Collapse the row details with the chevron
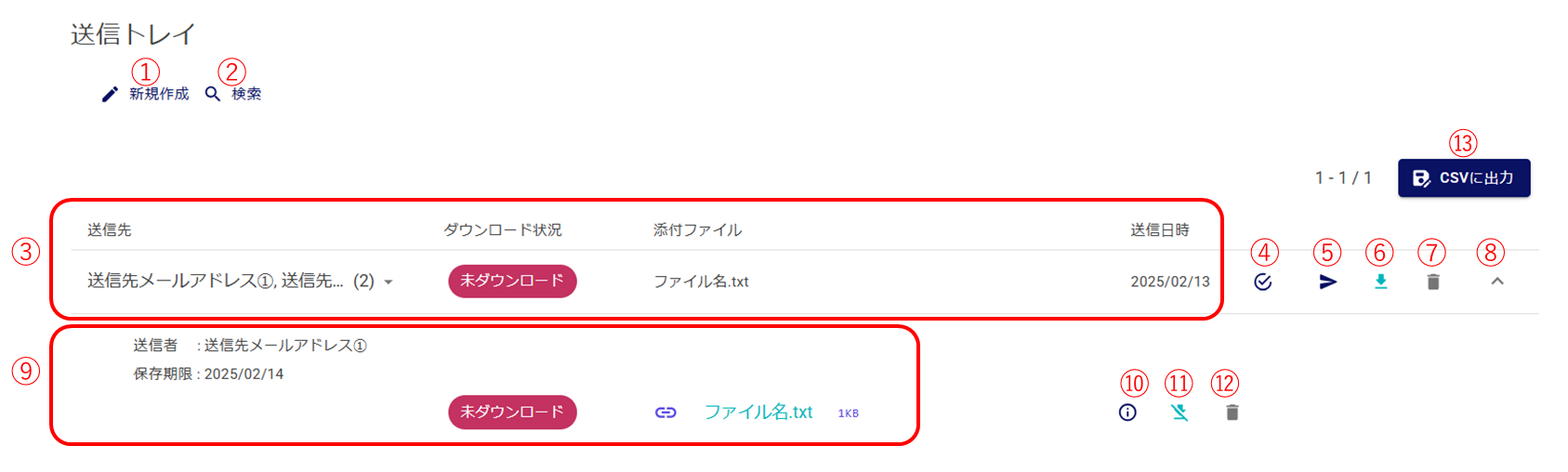This screenshot has width=1568, height=472. coord(1496,282)
